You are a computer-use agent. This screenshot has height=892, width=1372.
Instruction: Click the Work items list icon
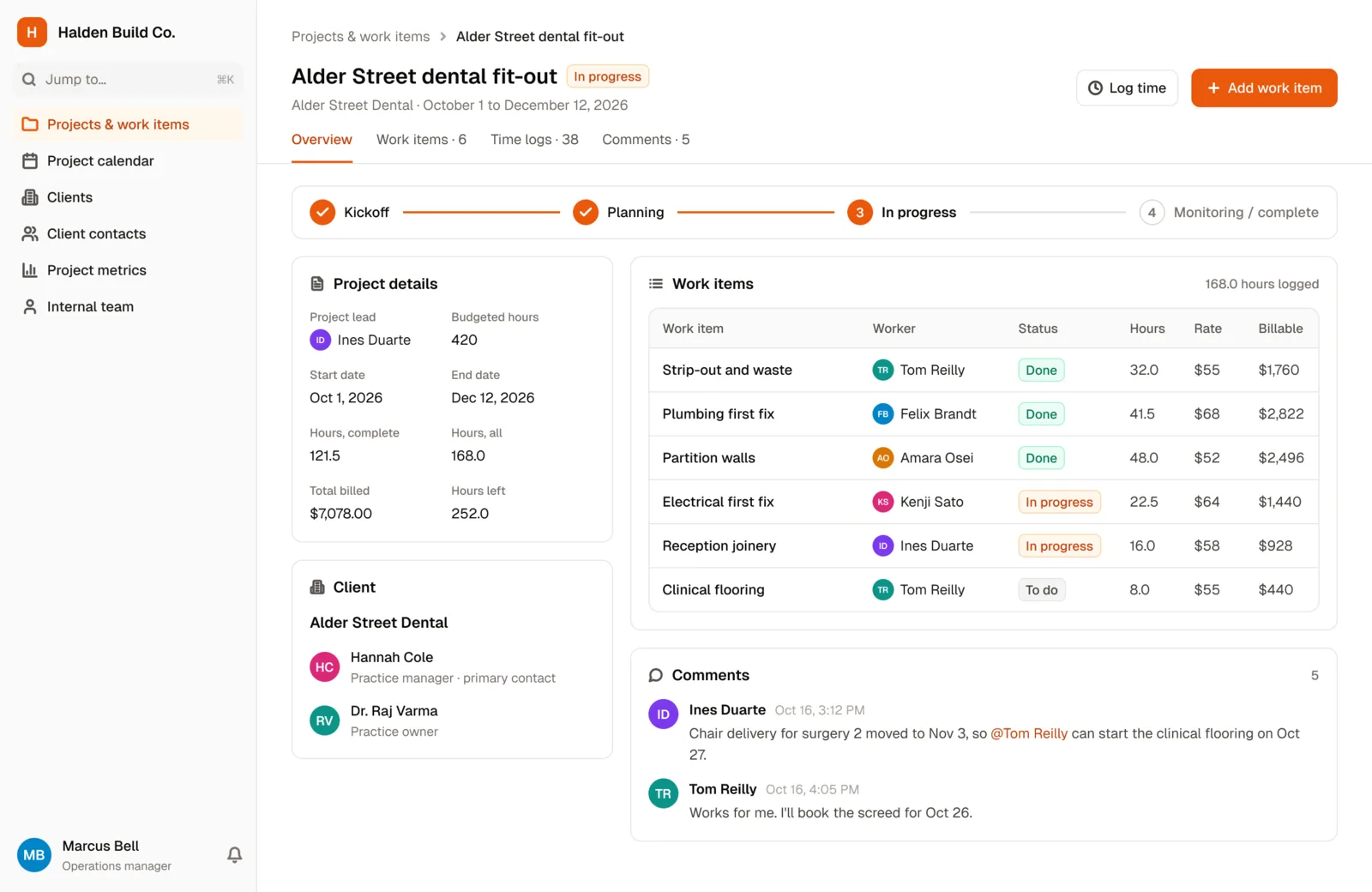[656, 284]
